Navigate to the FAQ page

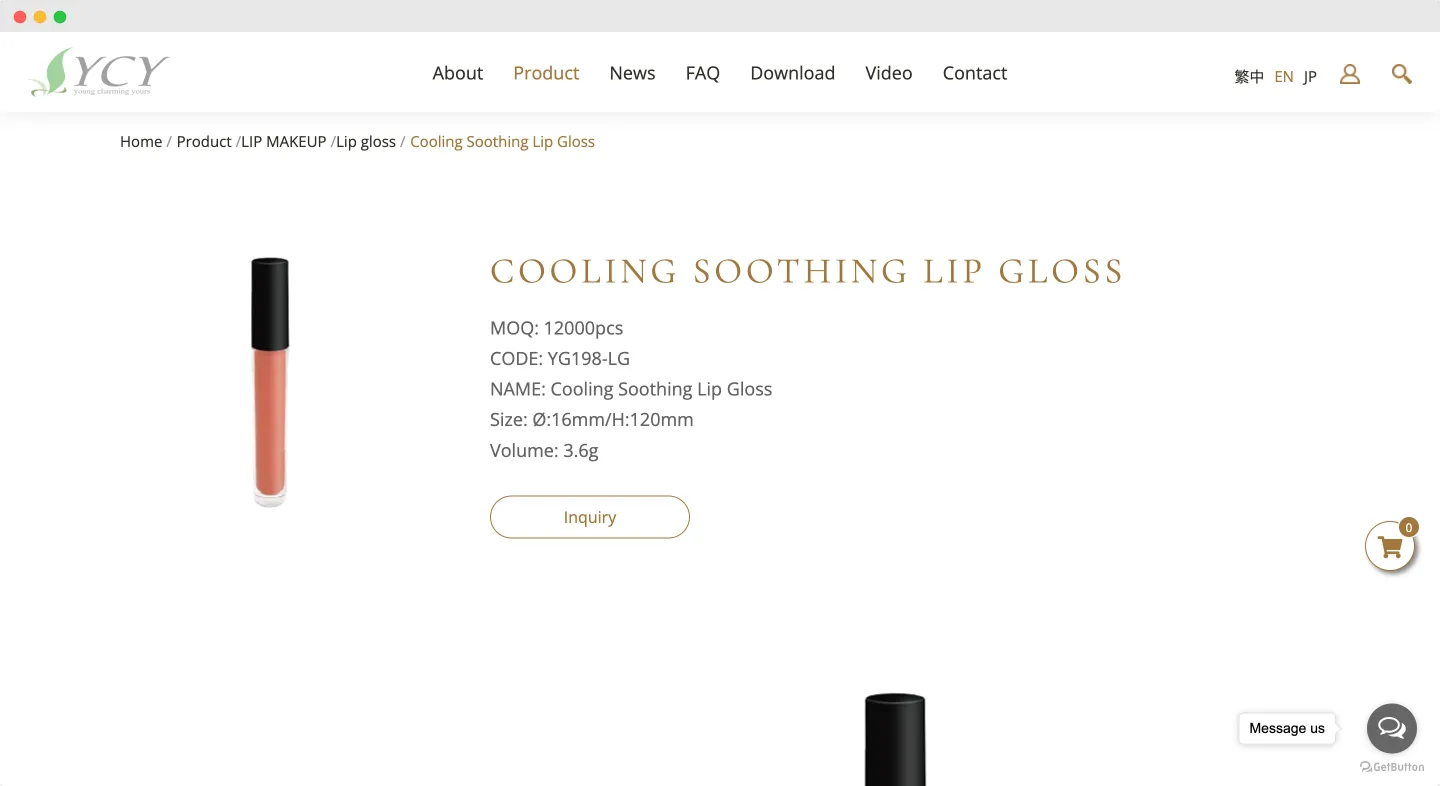703,73
